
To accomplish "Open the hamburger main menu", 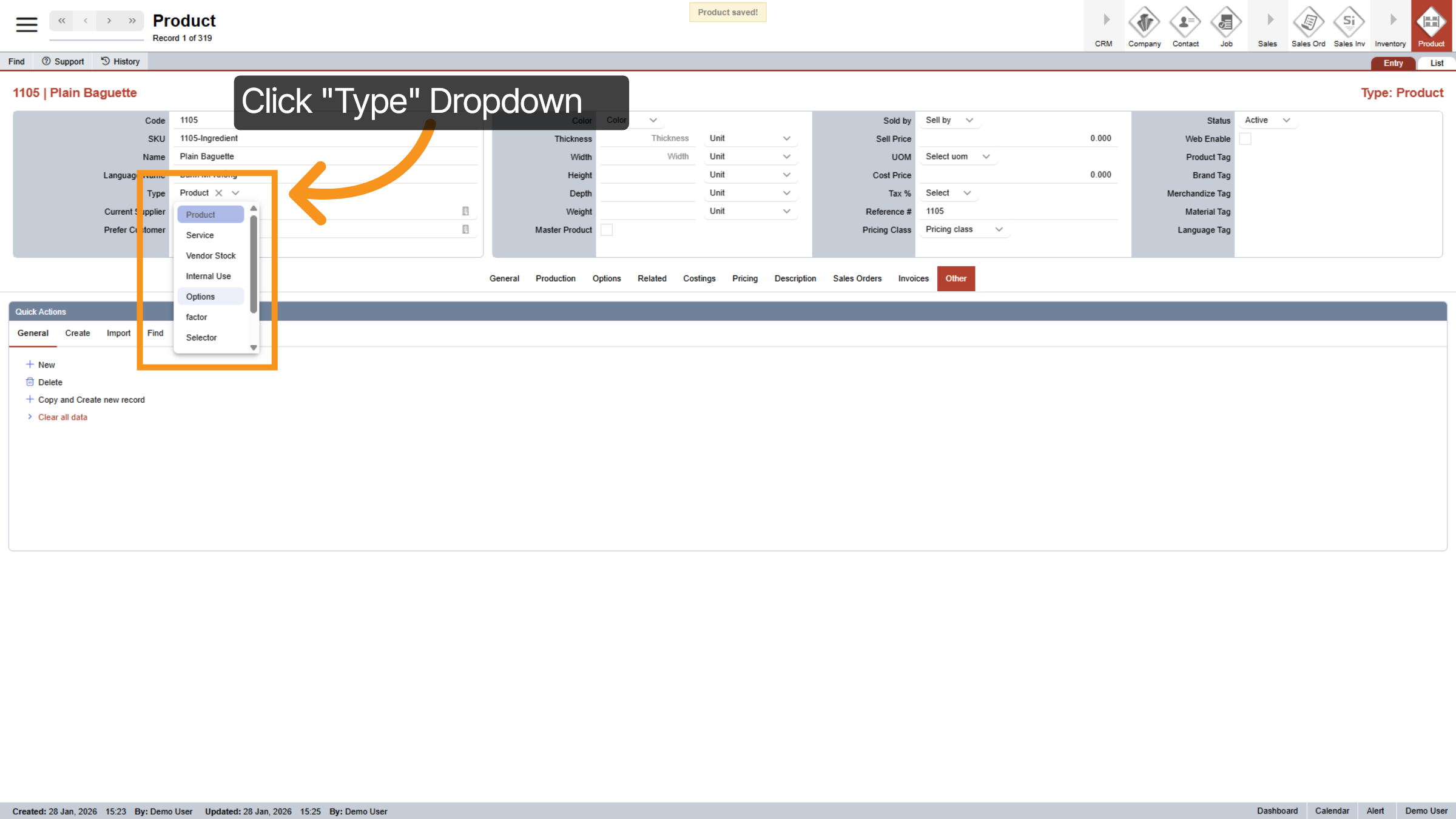I will click(26, 24).
